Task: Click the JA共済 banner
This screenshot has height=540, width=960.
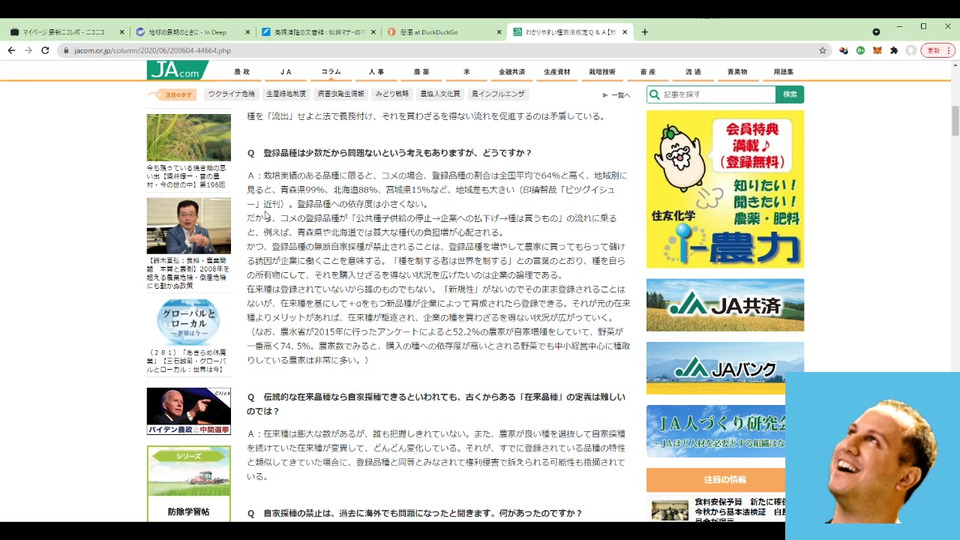Action: [725, 305]
